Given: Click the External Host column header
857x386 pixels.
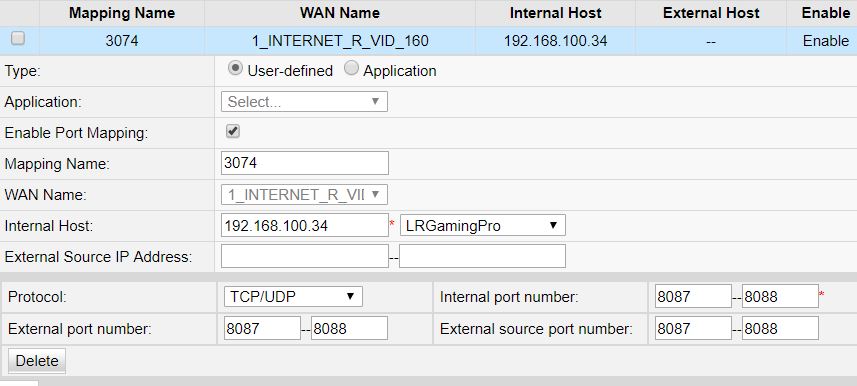Looking at the screenshot, I should (x=711, y=13).
